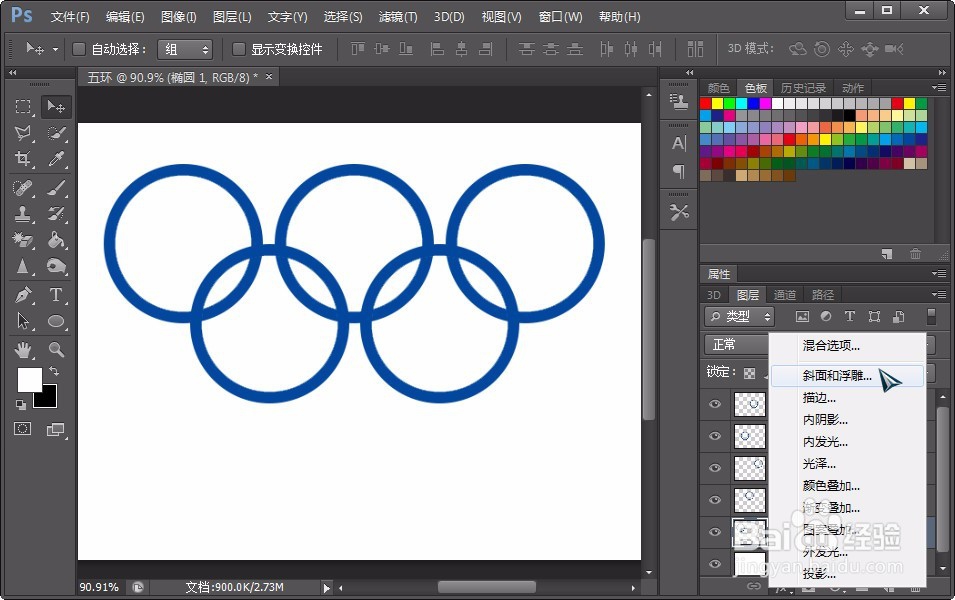
Task: Select the Spot Healing Brush tool
Action: [x=23, y=188]
